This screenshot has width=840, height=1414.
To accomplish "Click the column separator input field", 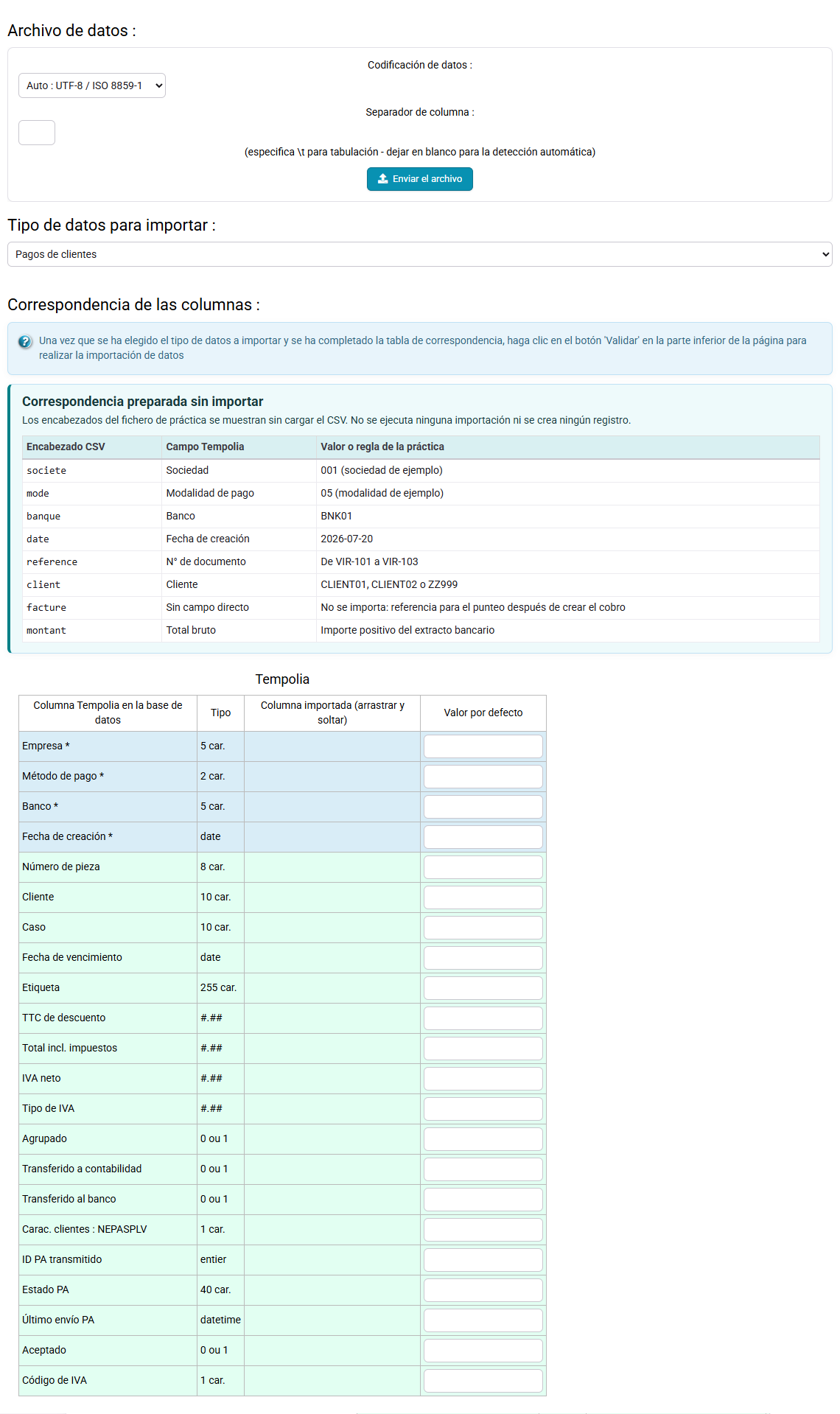I will click(37, 133).
